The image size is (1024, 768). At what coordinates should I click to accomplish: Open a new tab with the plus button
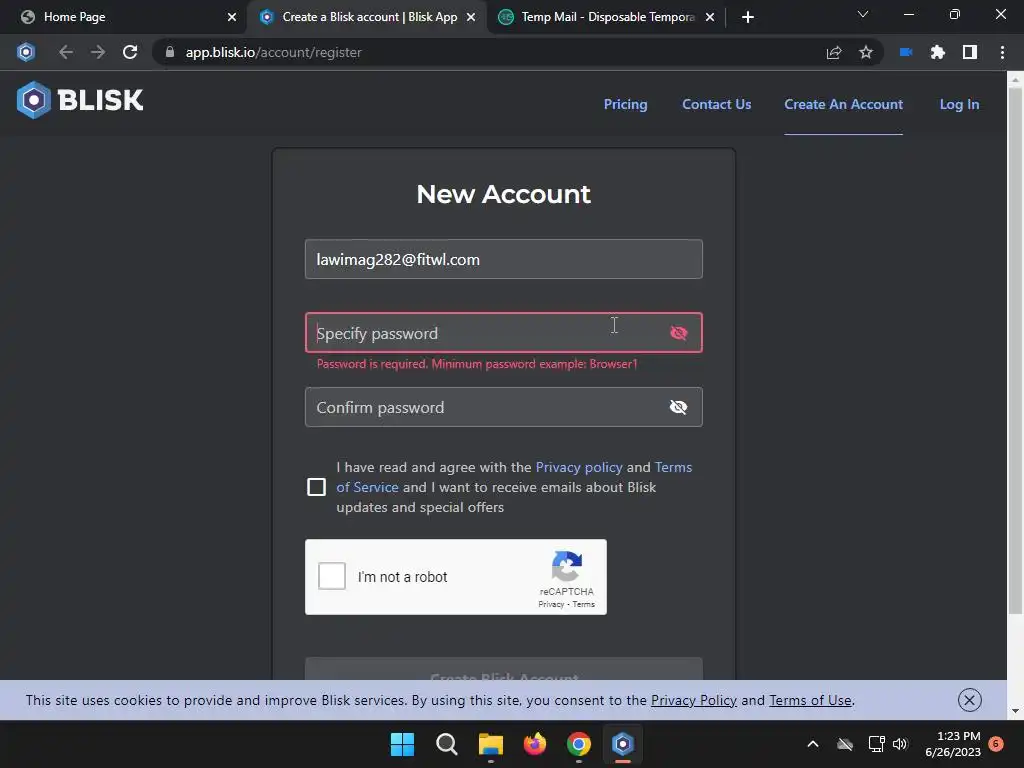click(x=748, y=17)
